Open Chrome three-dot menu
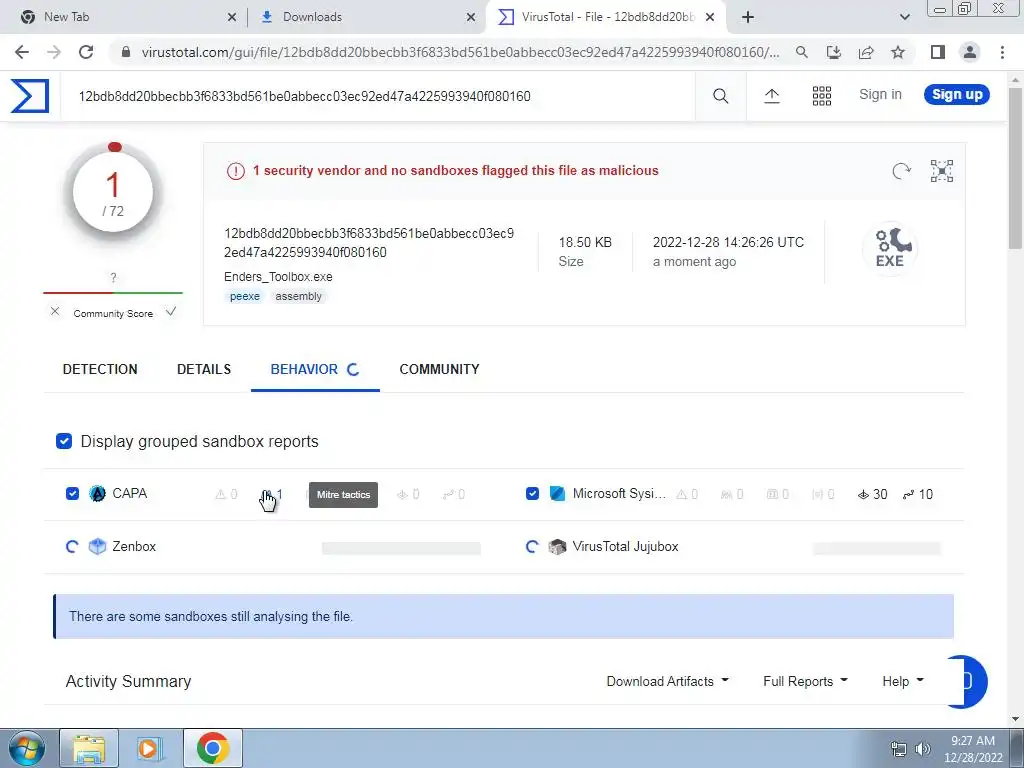1024x768 pixels. pyautogui.click(x=1002, y=52)
